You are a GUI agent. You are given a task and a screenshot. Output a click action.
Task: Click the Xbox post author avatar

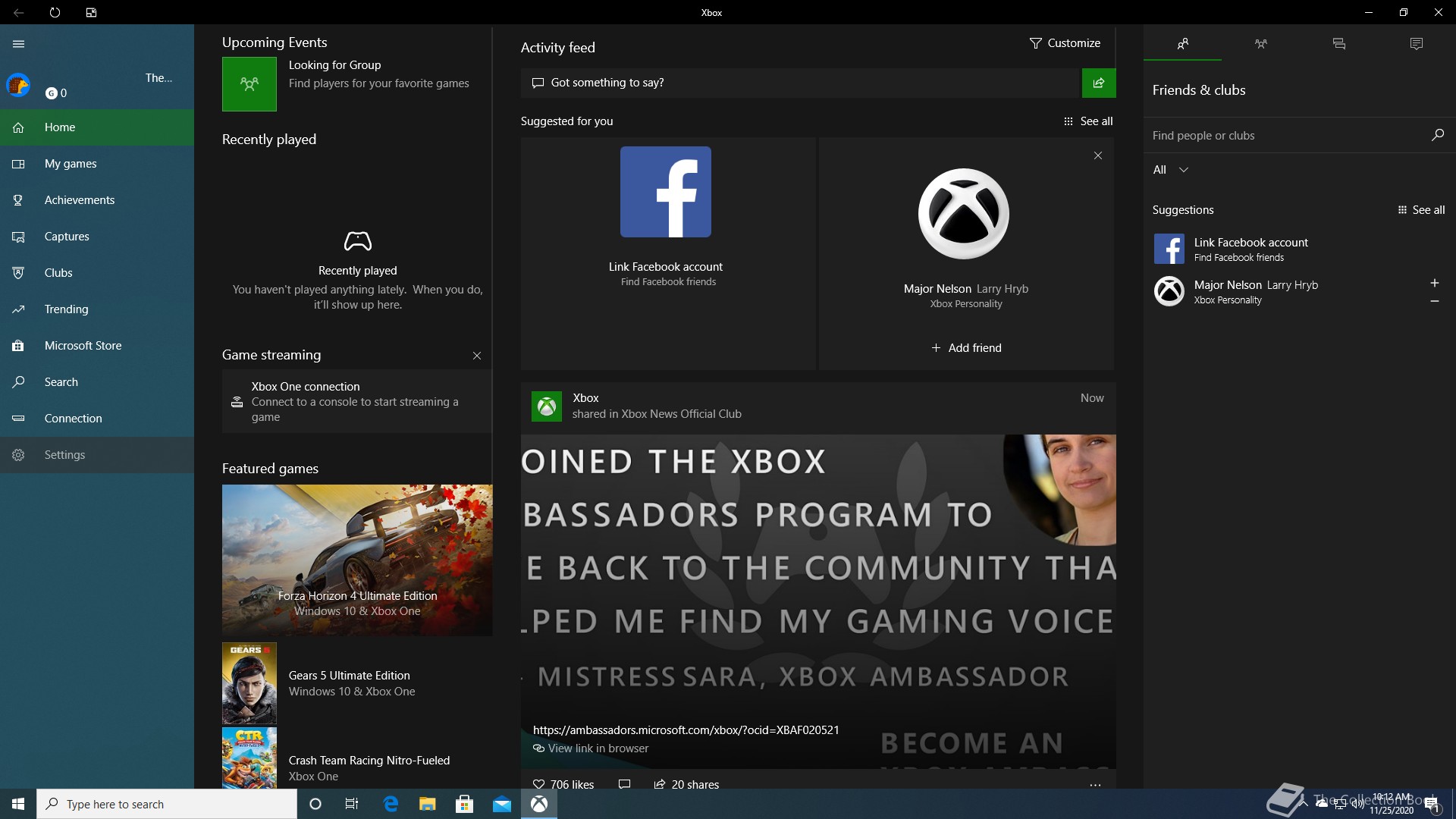tap(547, 406)
